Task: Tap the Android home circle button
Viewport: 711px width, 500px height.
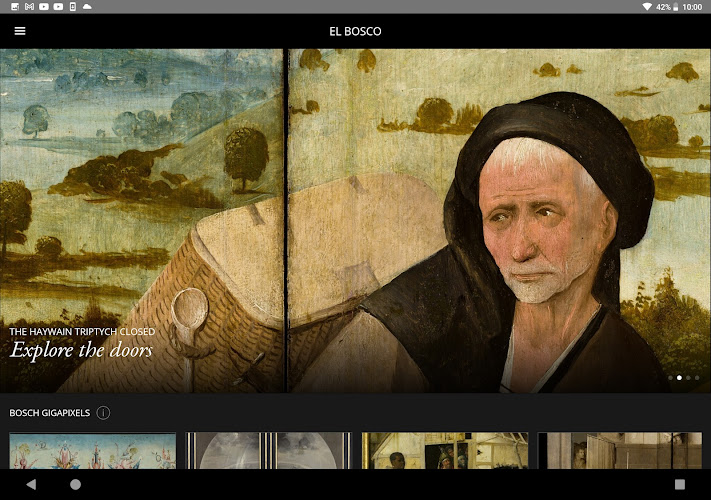Action: tap(76, 484)
